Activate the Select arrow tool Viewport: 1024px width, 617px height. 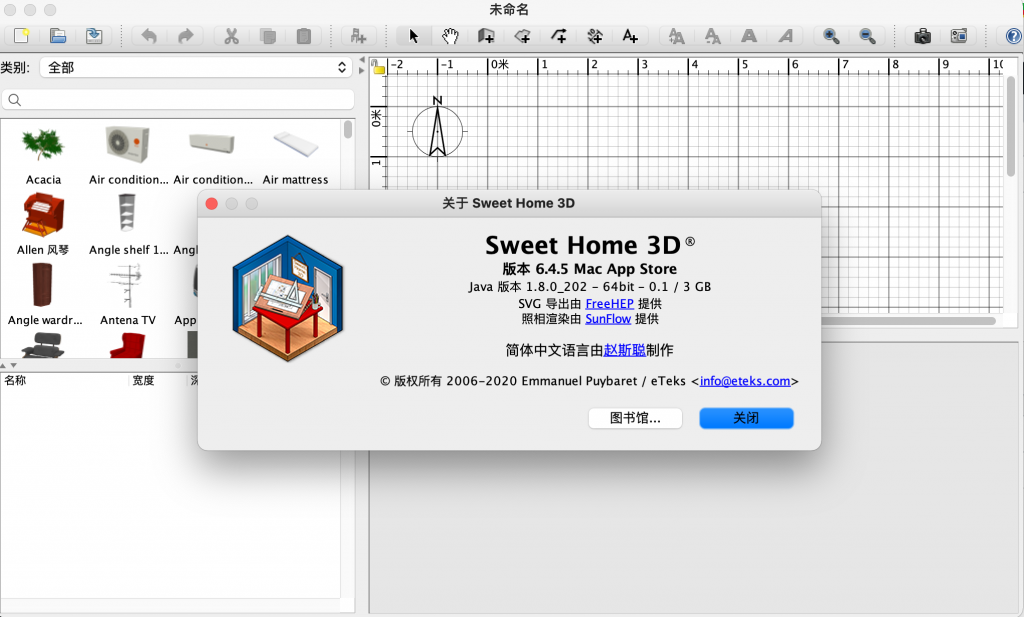(x=413, y=36)
